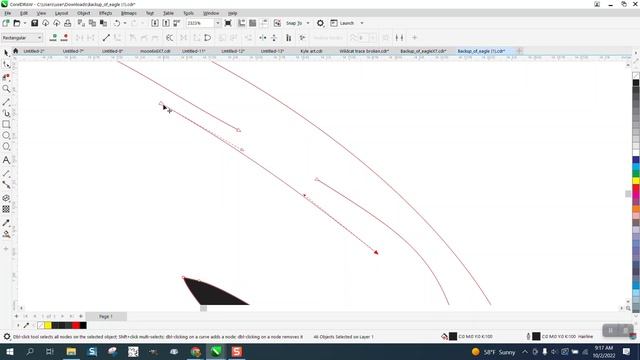Viewport: 640px width, 360px height.
Task: Click the Close curve icon
Action: pyautogui.click(x=207, y=38)
